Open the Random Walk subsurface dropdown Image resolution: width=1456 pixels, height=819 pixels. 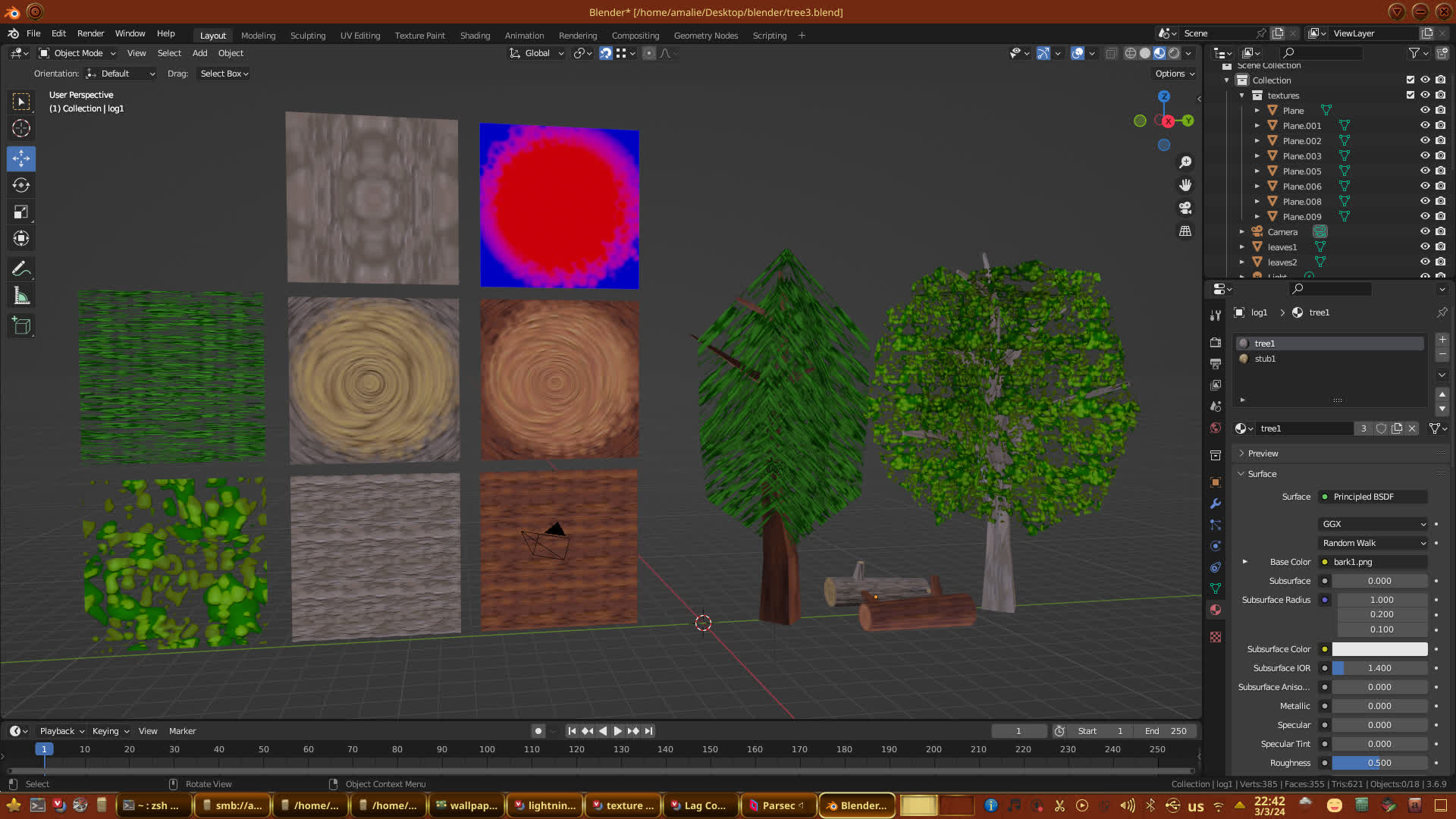coord(1373,543)
